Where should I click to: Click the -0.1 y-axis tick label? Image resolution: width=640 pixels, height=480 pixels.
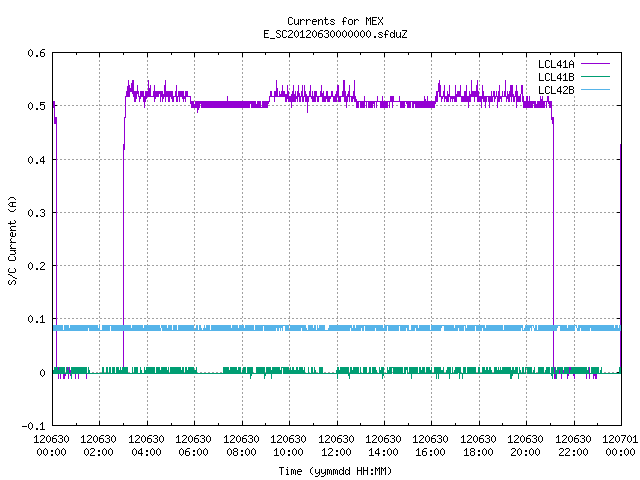(x=33, y=426)
